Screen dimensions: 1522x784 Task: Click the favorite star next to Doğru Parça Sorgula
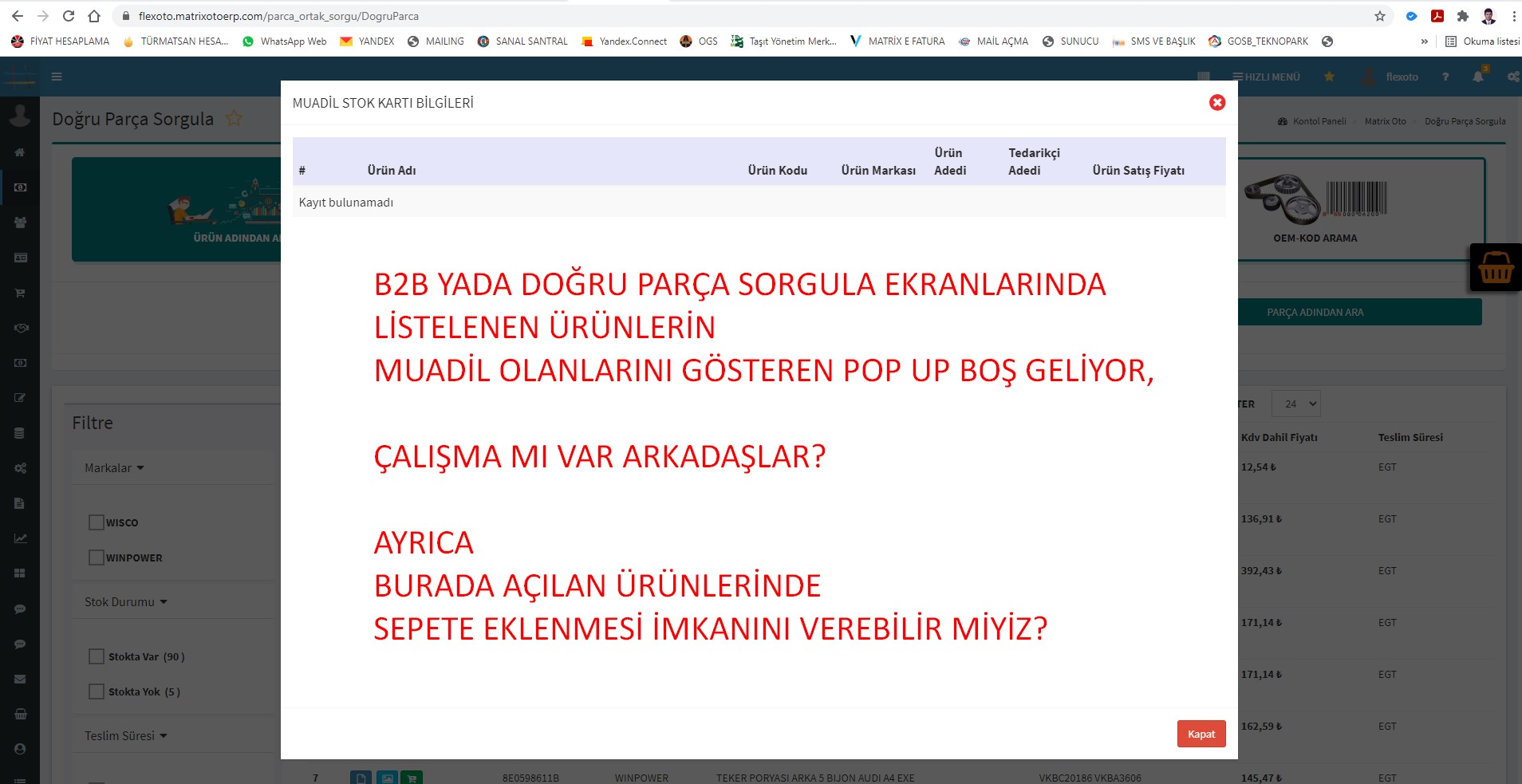click(234, 119)
